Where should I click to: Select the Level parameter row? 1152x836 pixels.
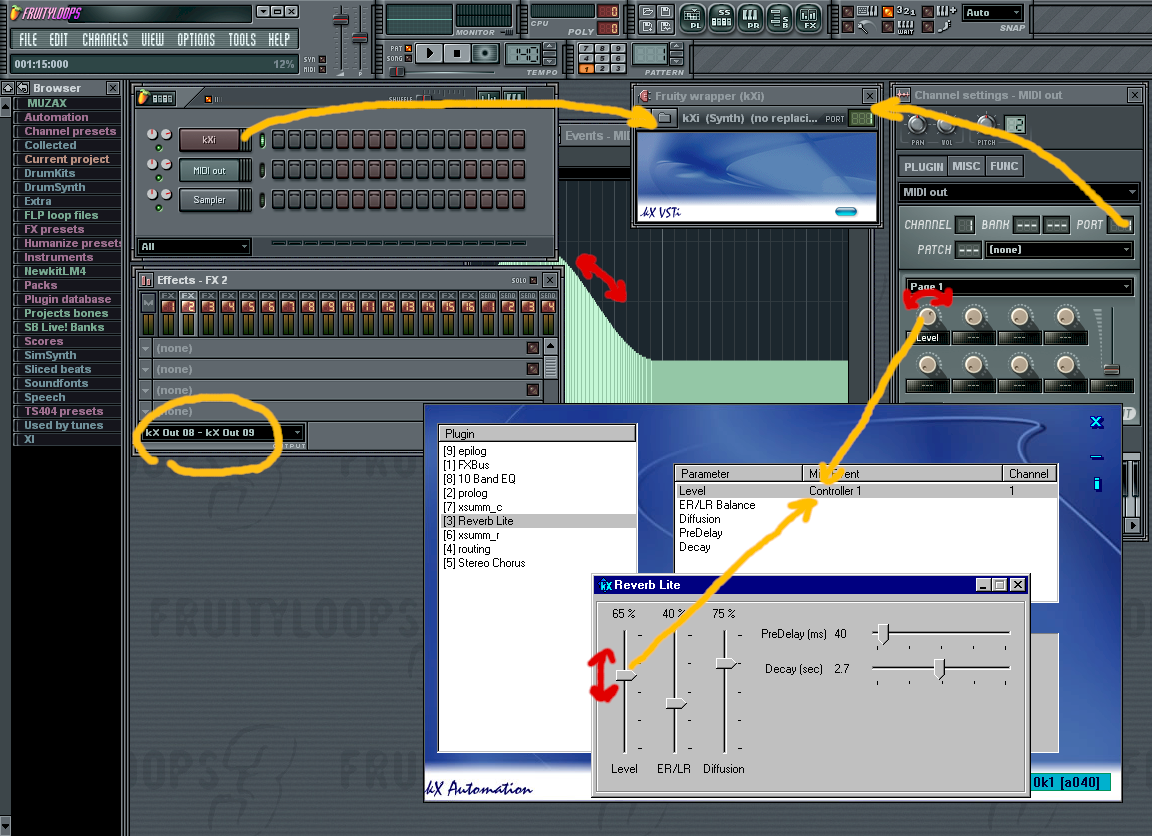point(867,491)
